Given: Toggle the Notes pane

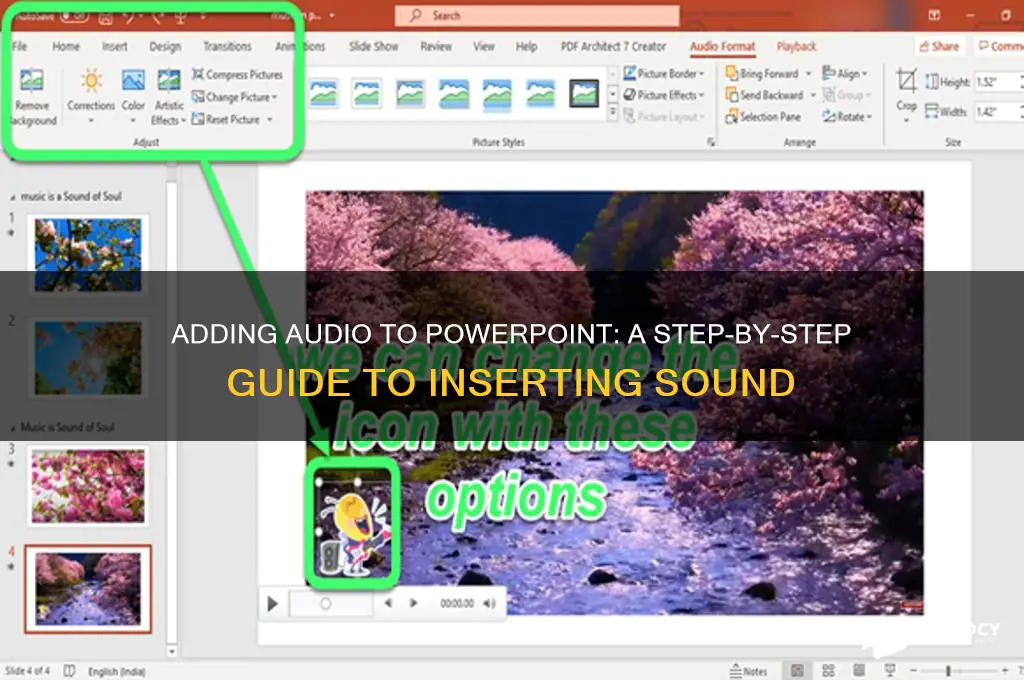Looking at the screenshot, I should [748, 671].
